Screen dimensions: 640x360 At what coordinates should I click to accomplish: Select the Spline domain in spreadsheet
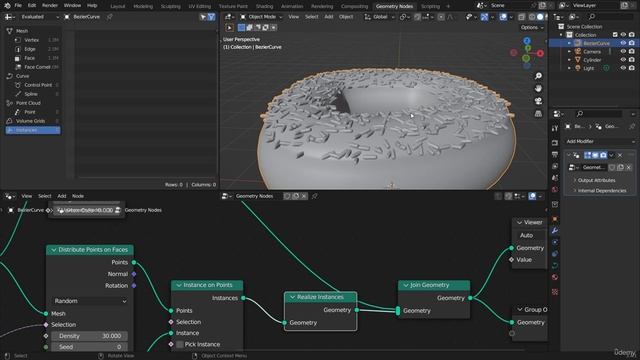point(31,94)
